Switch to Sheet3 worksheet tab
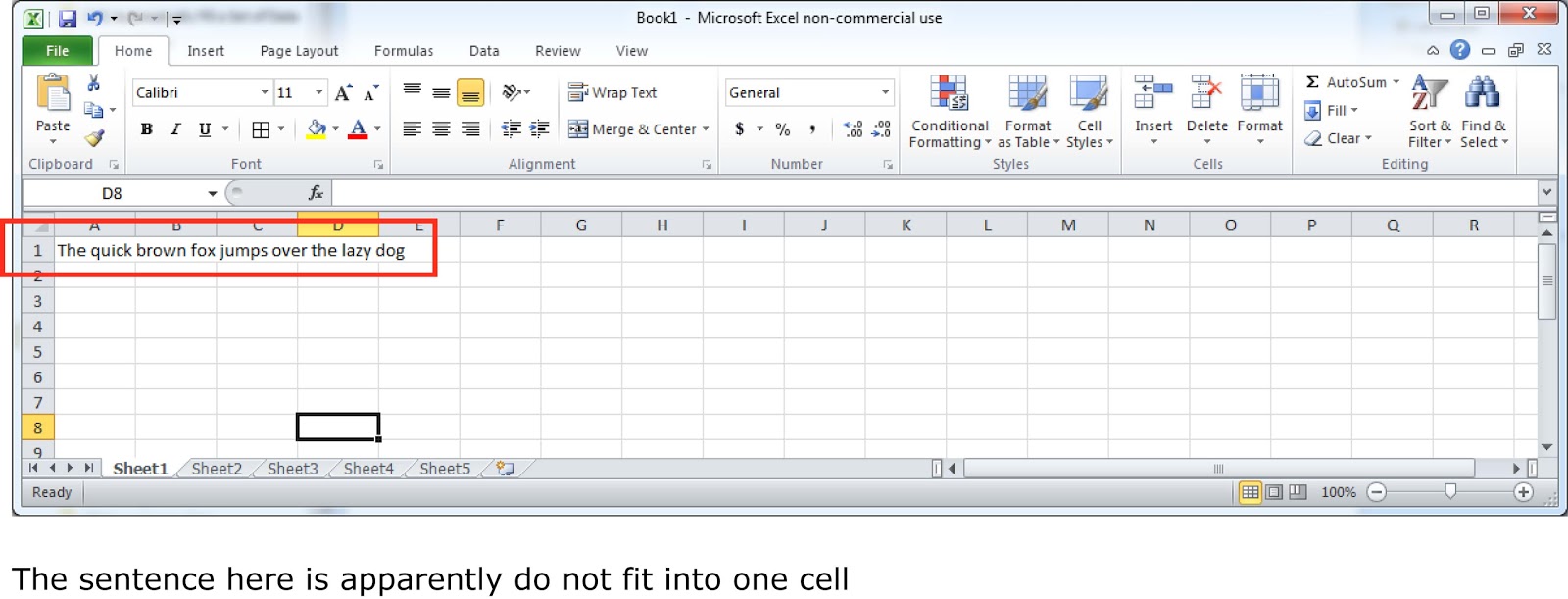The height and width of the screenshot is (599, 1568). (x=292, y=469)
